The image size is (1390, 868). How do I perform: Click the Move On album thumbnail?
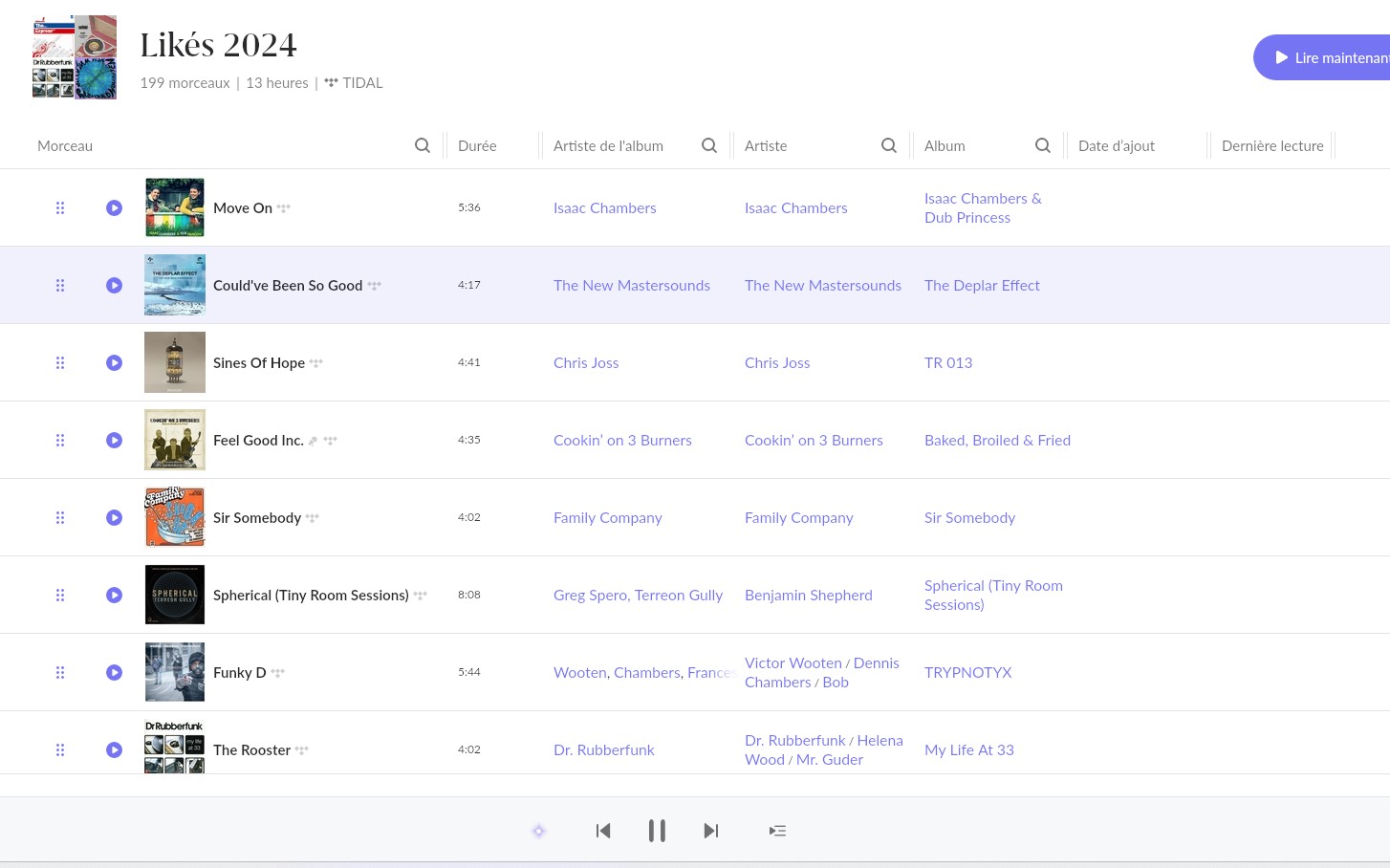click(x=175, y=207)
